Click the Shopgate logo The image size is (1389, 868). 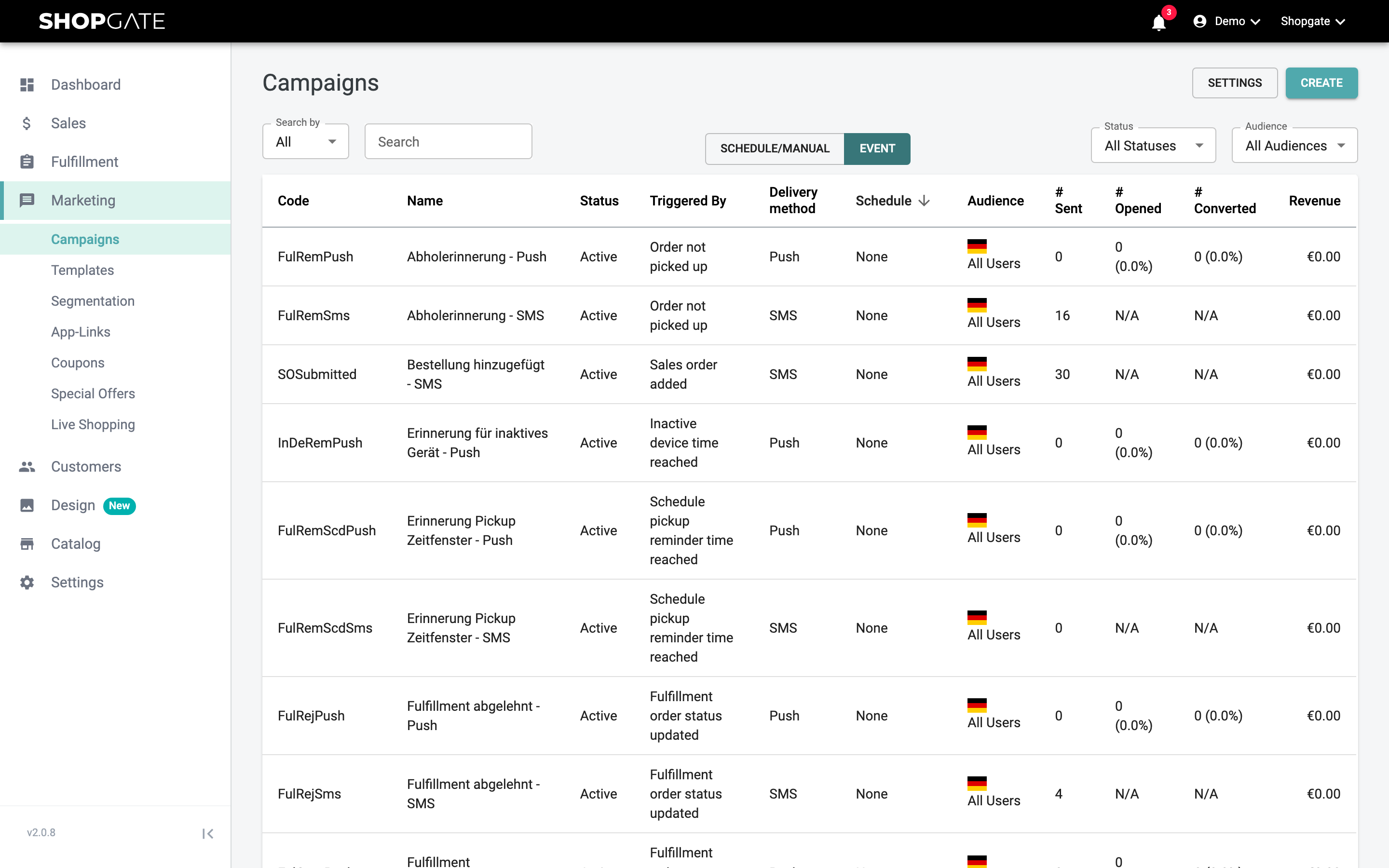click(x=102, y=21)
